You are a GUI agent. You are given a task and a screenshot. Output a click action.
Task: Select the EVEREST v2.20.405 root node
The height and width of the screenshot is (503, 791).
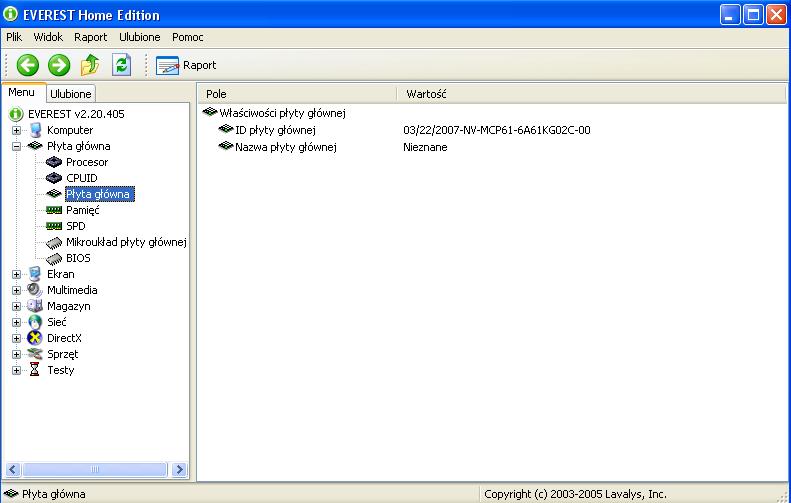coord(76,114)
